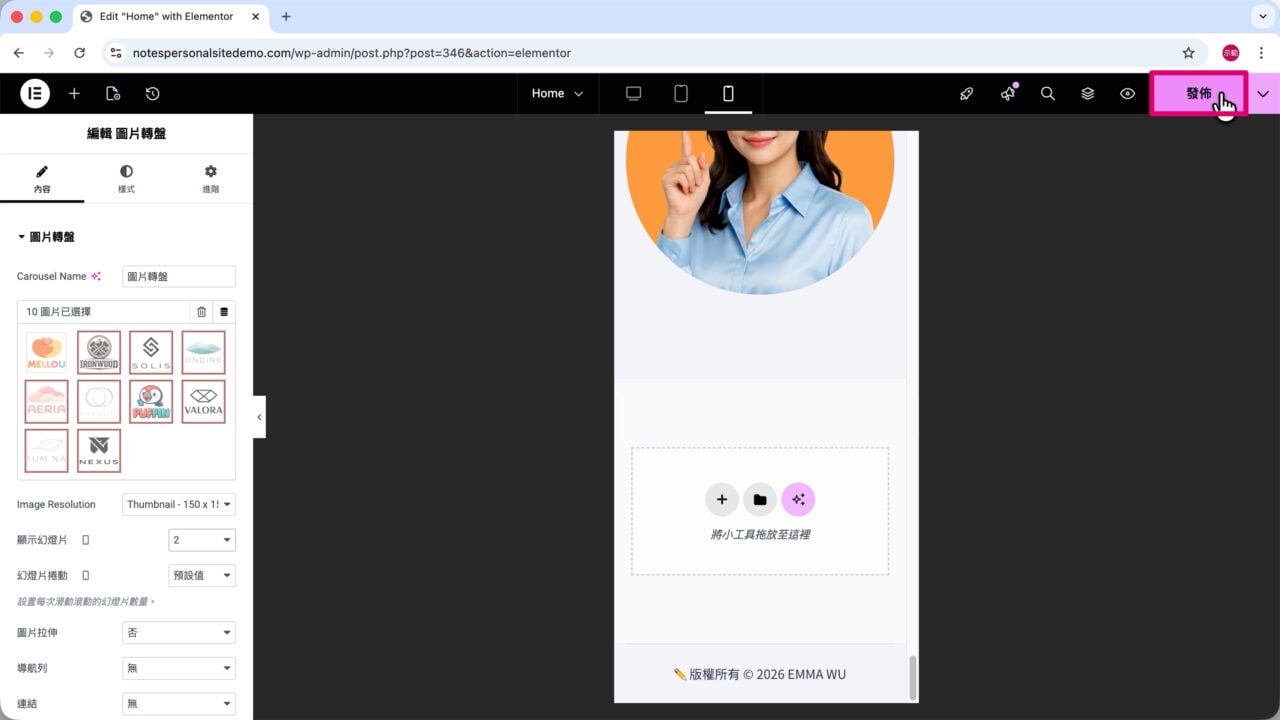This screenshot has height=720, width=1280.
Task: Click the site information icon in address bar
Action: click(x=116, y=52)
